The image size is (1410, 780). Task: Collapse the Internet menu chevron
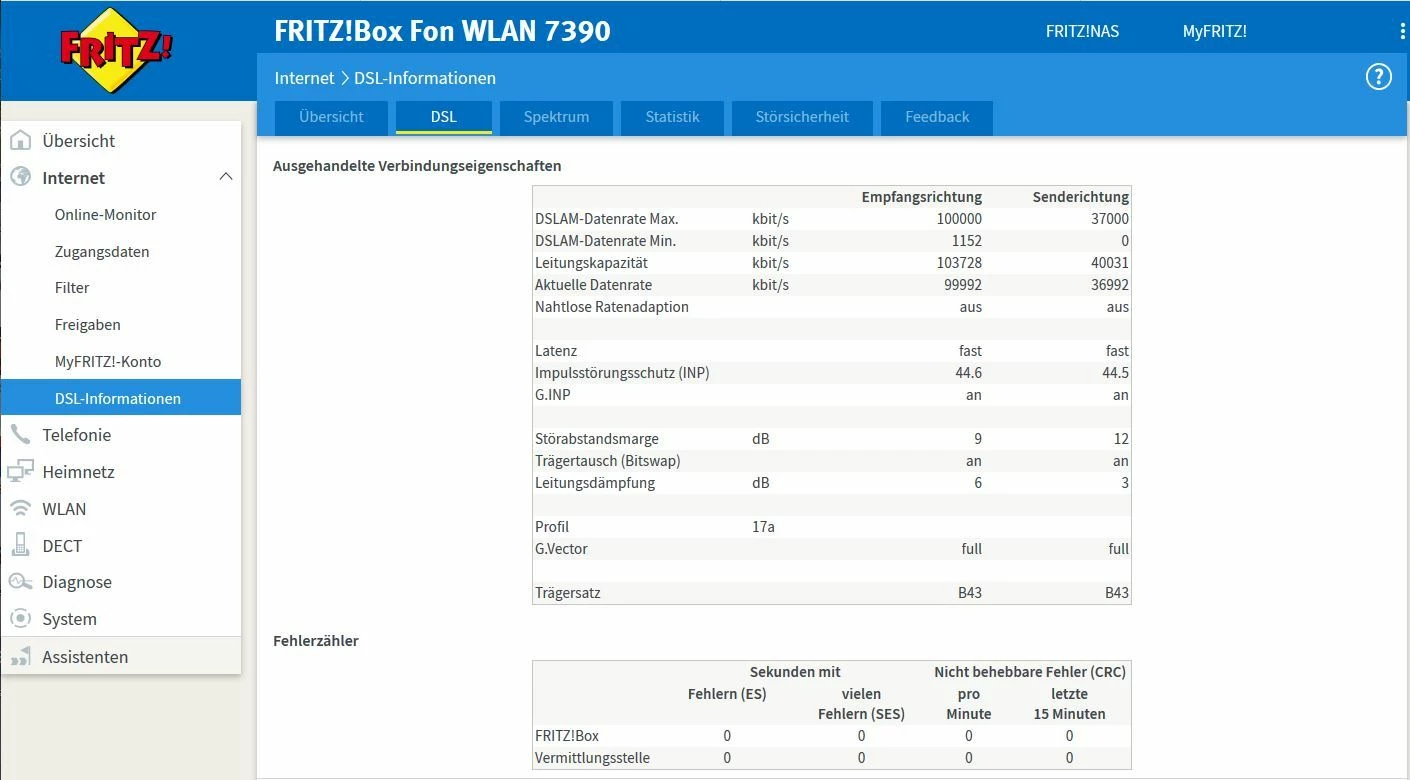click(226, 177)
